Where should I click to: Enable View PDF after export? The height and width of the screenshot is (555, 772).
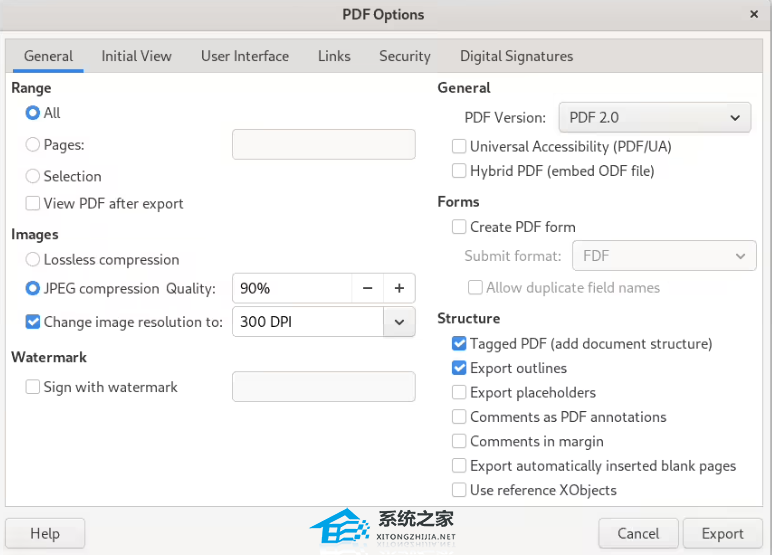33,204
